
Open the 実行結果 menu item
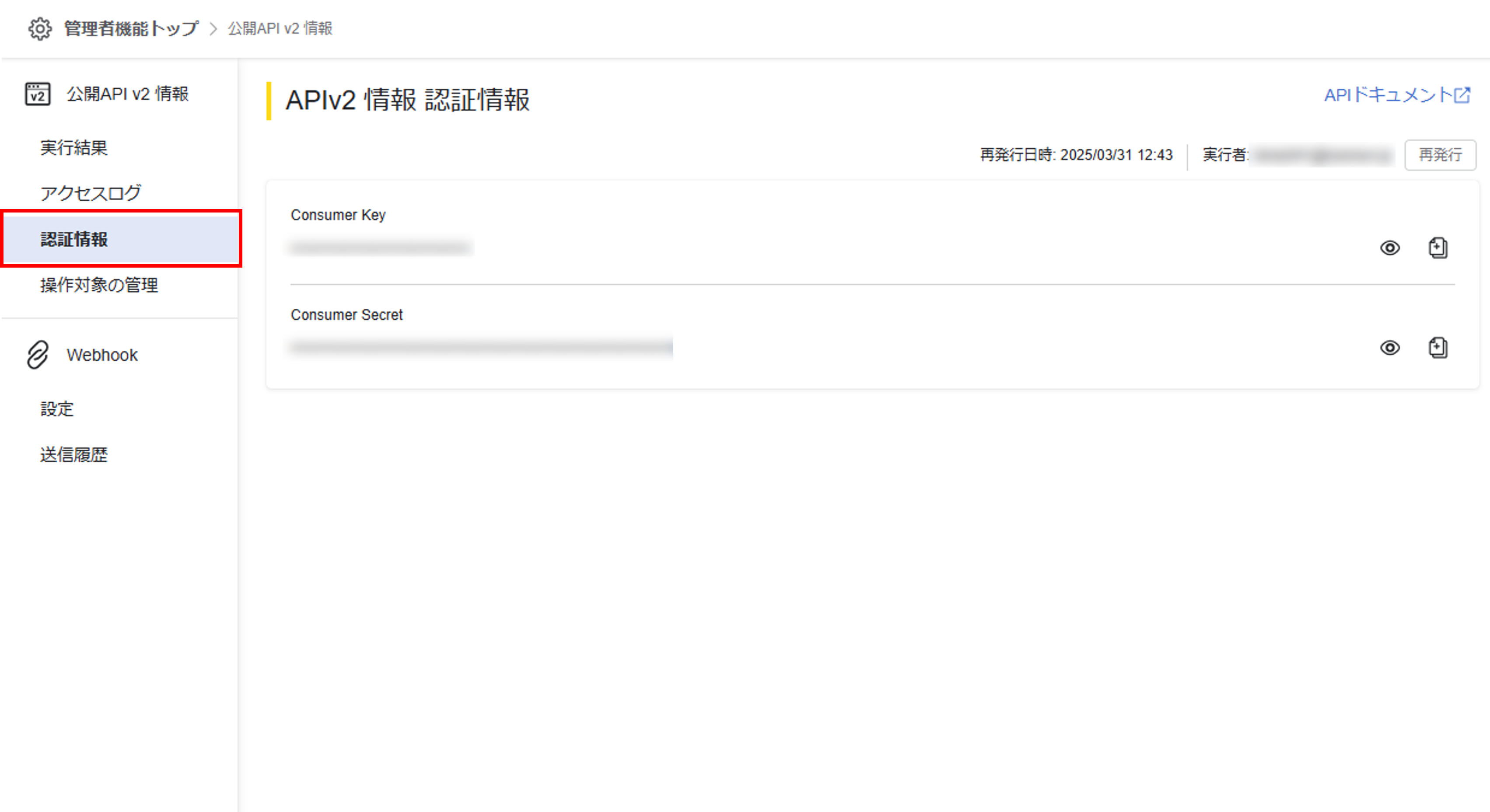74,147
